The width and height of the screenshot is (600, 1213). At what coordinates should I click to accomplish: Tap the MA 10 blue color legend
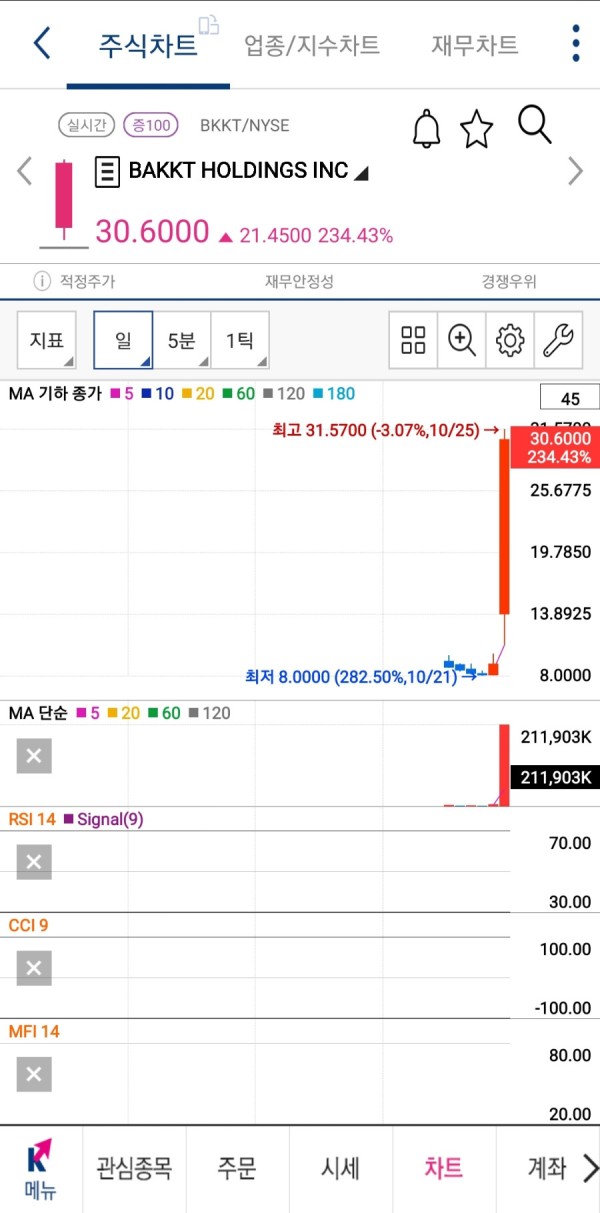157,394
